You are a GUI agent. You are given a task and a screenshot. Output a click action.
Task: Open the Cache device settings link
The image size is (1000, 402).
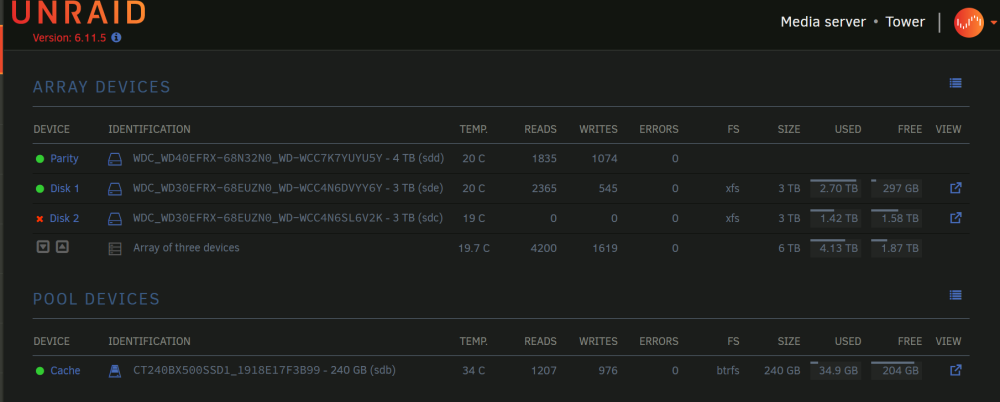(x=65, y=370)
